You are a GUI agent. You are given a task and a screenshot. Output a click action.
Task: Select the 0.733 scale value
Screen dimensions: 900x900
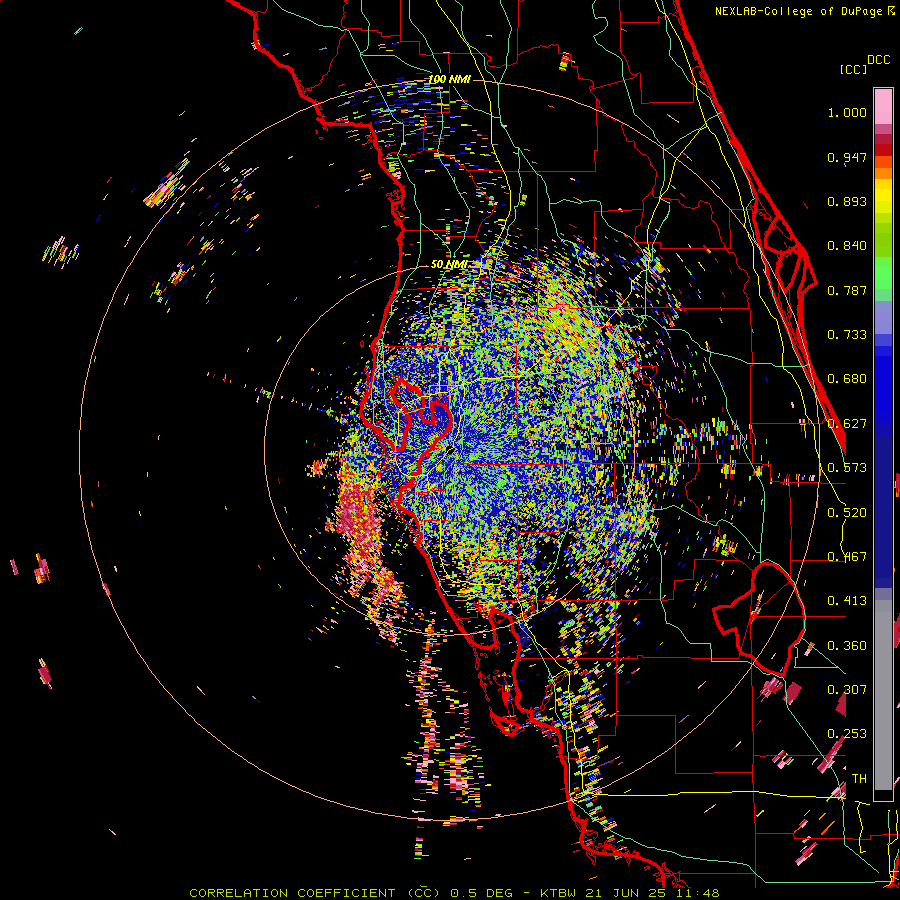coord(847,335)
